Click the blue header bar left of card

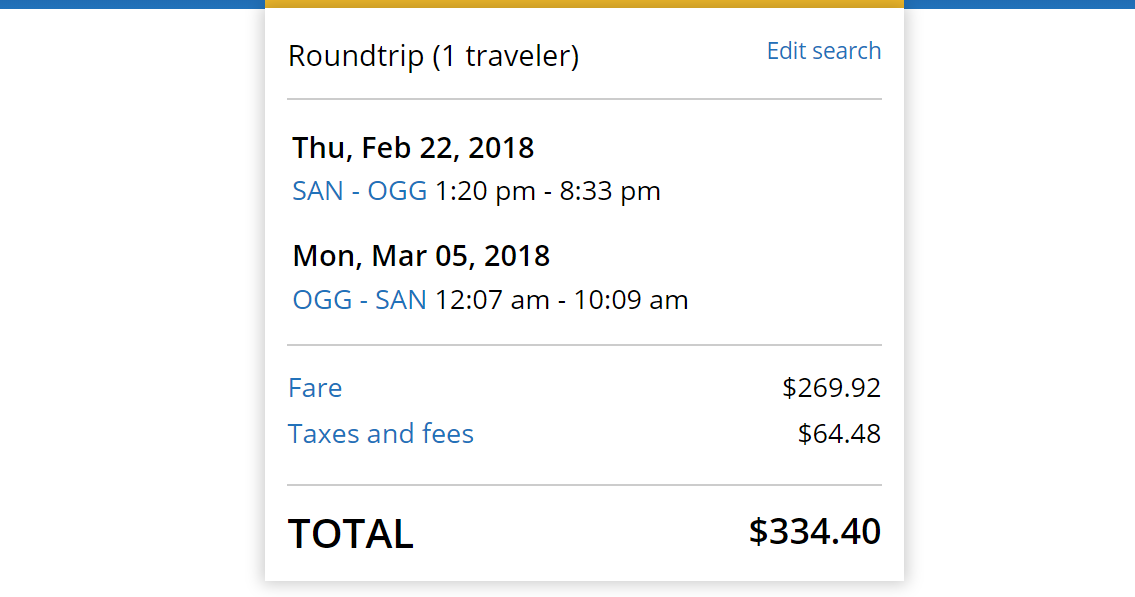[x=132, y=4]
